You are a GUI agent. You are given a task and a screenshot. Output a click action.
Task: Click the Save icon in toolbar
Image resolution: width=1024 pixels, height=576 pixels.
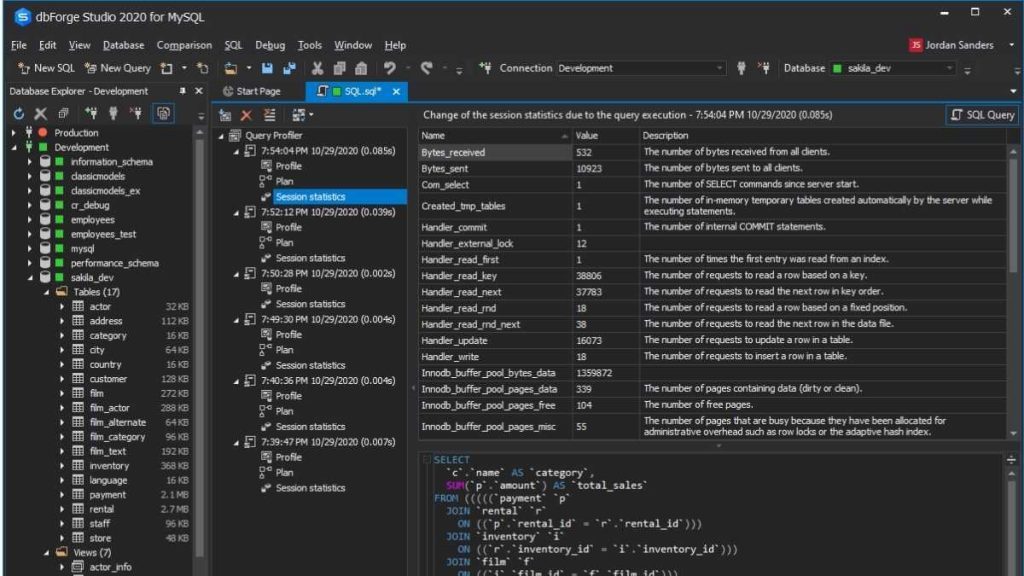coord(267,68)
